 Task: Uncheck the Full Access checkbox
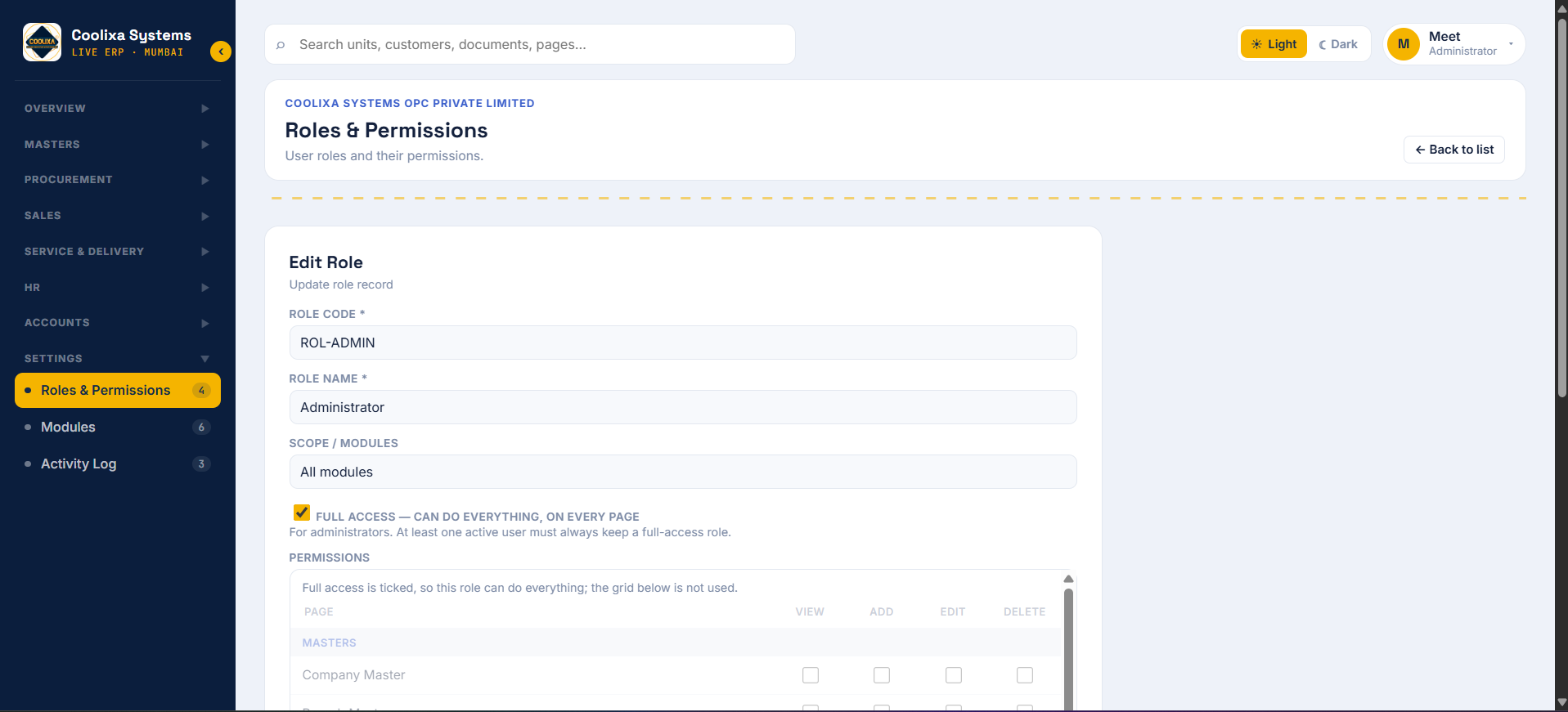(302, 513)
